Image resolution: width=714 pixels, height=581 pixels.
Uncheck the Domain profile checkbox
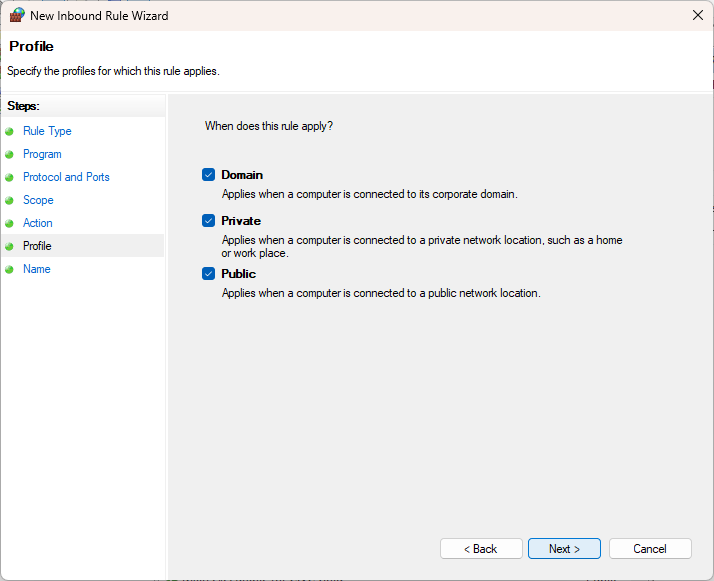209,175
